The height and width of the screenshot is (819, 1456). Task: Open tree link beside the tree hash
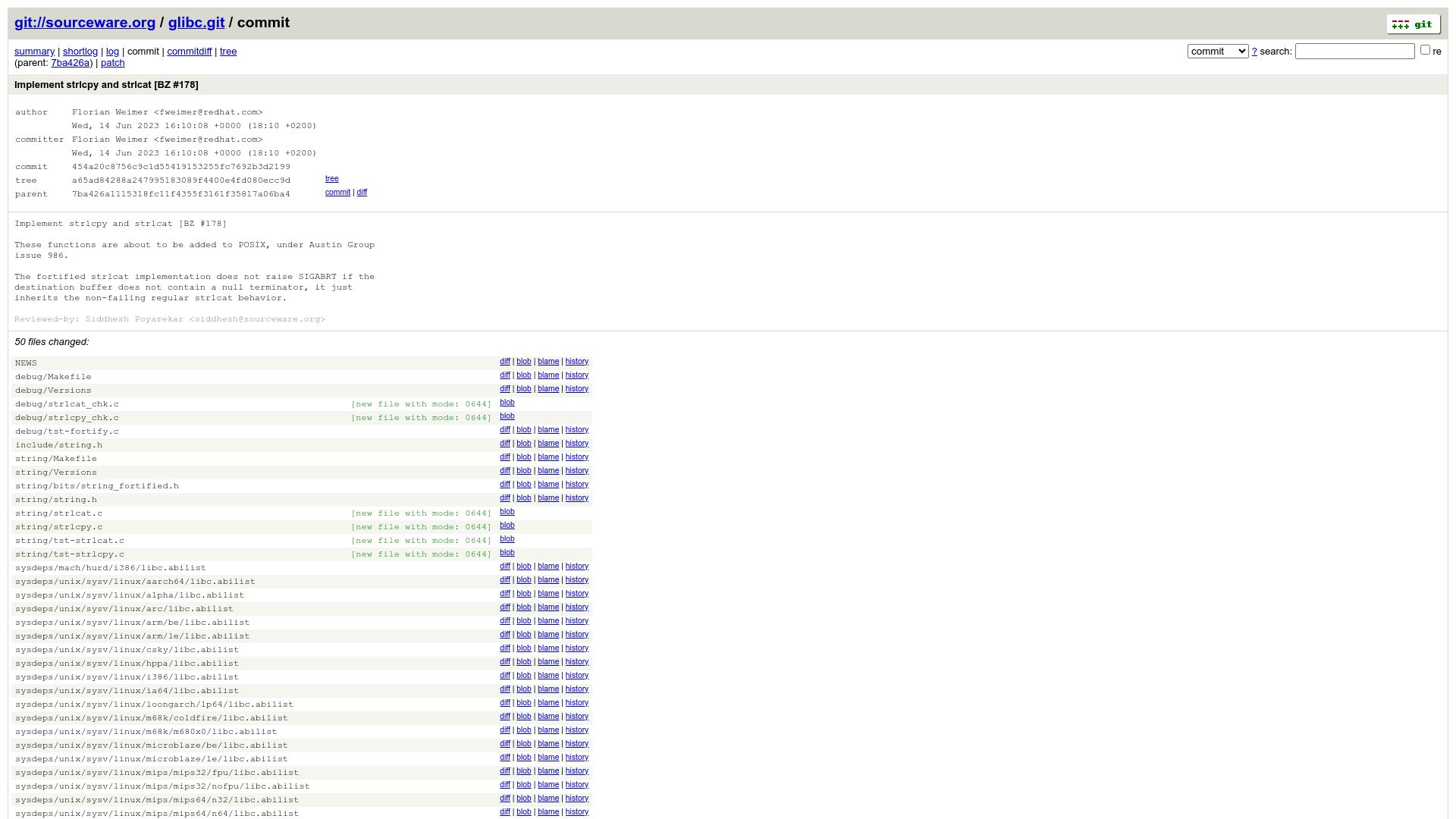tap(331, 179)
